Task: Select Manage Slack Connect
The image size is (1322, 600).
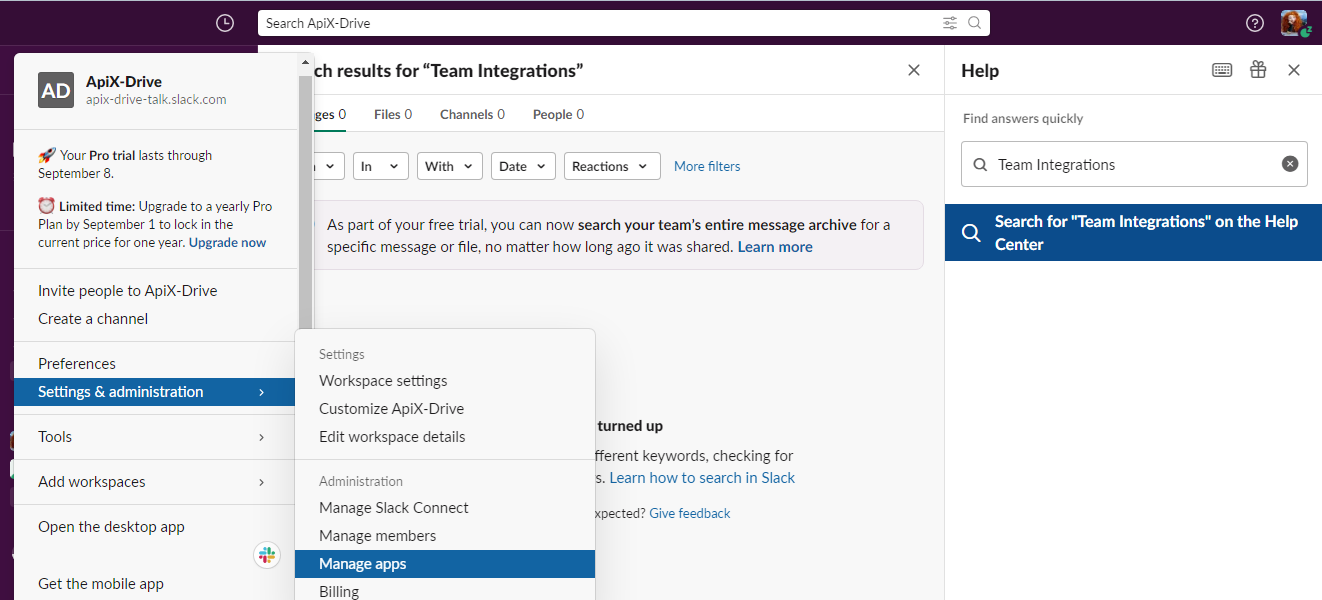Action: [445, 508]
